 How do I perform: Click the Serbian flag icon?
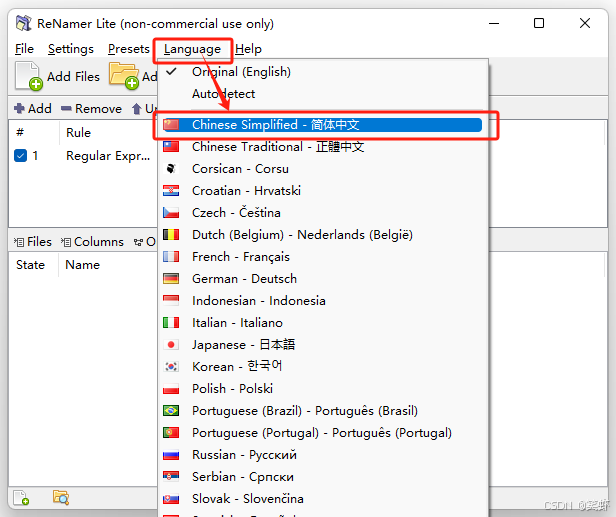pos(171,477)
